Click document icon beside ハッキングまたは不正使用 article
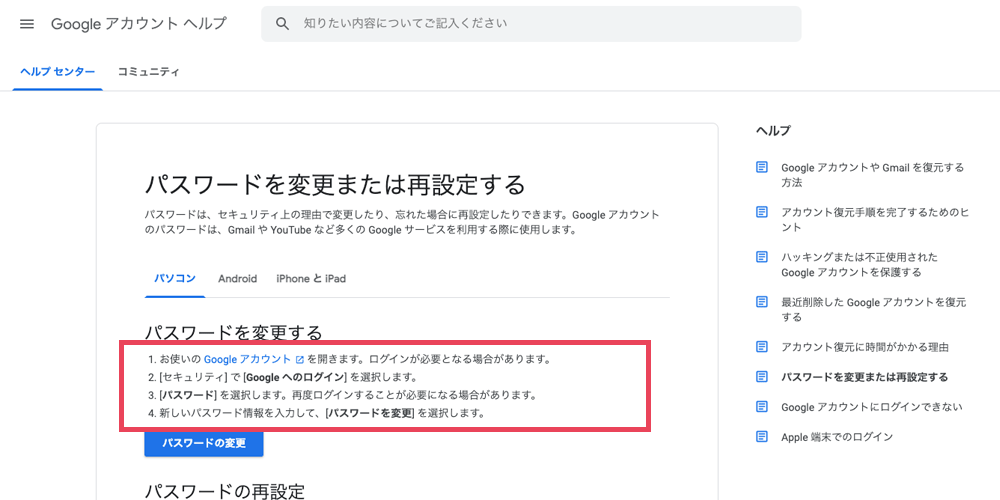 coord(761,256)
